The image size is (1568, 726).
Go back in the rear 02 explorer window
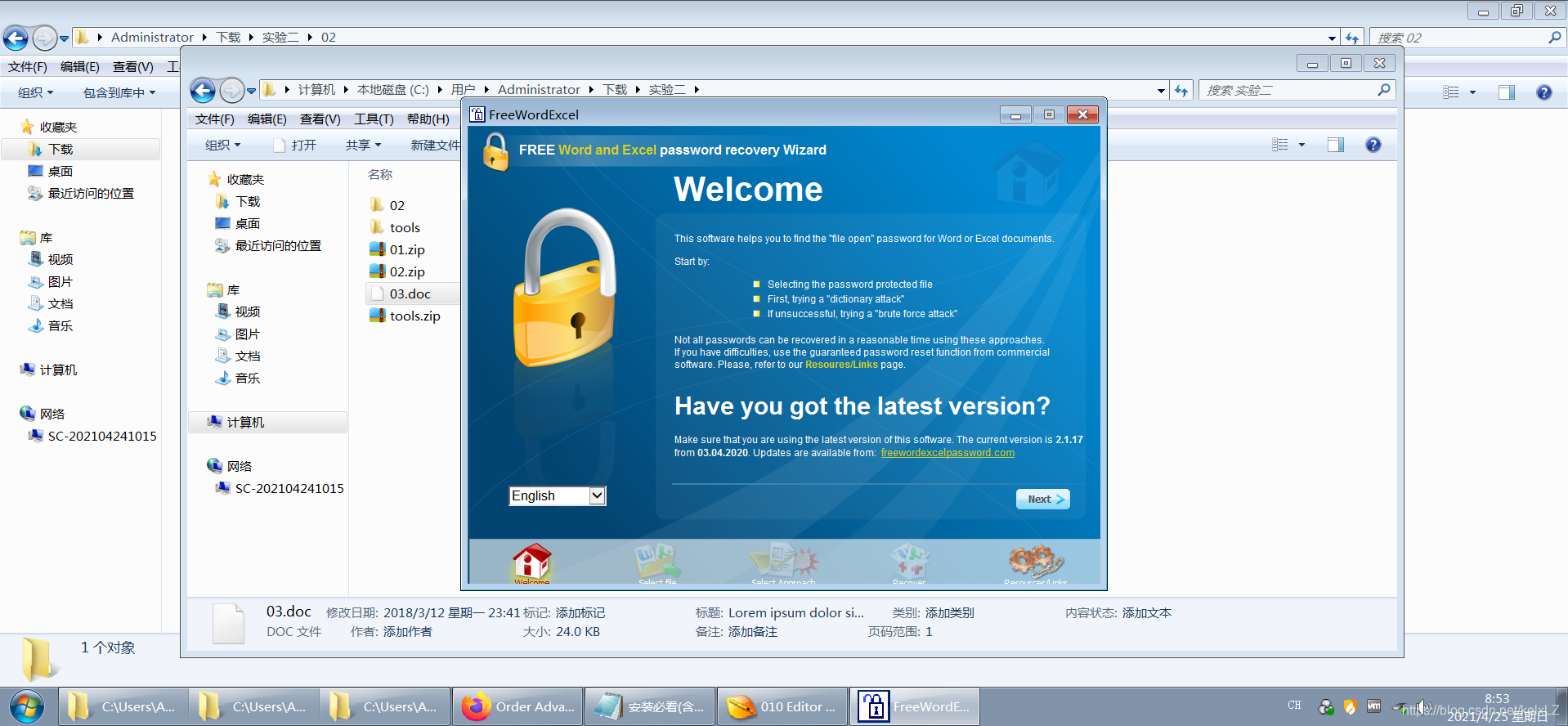[x=16, y=38]
